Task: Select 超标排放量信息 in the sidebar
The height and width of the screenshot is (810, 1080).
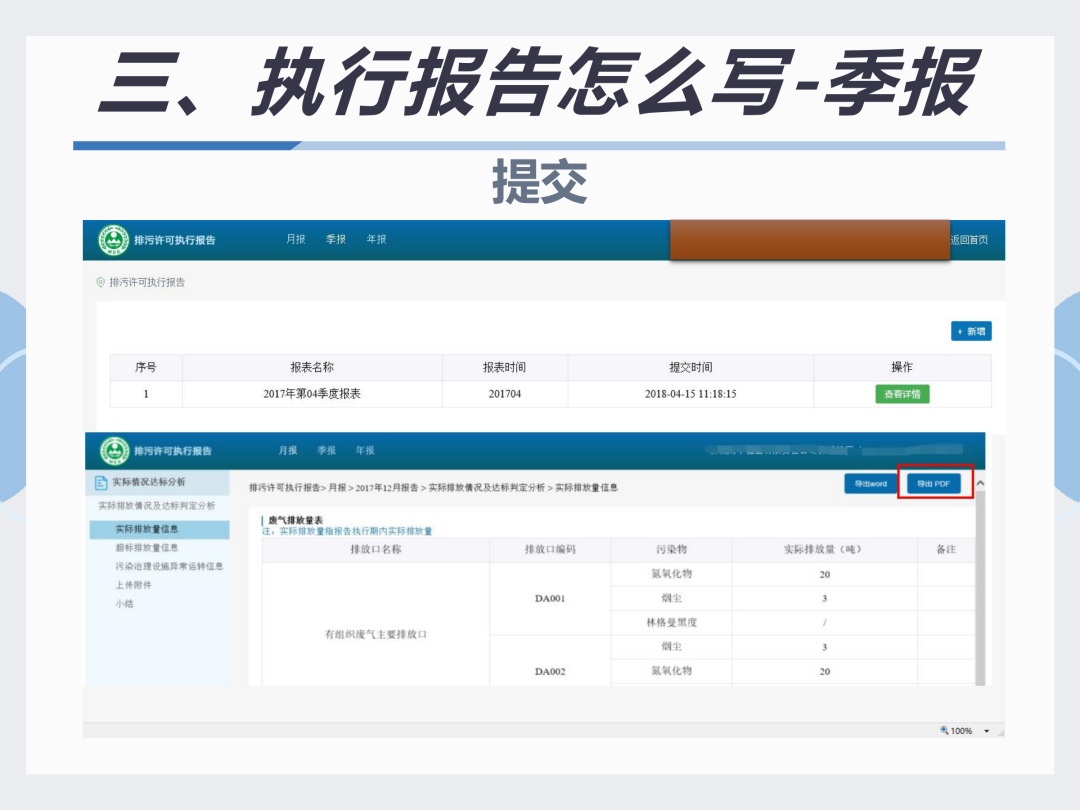Action: (x=147, y=548)
